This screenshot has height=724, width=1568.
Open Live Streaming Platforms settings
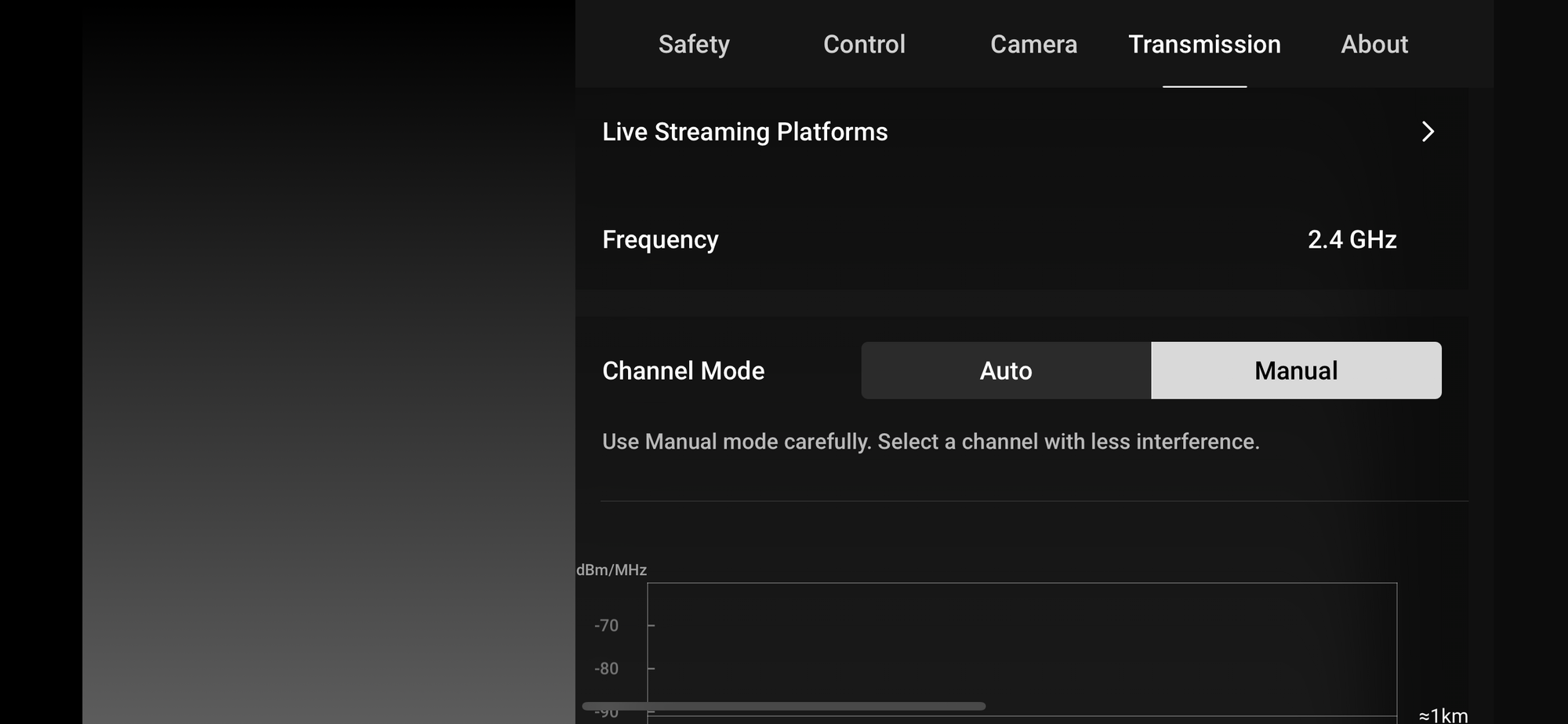click(745, 132)
